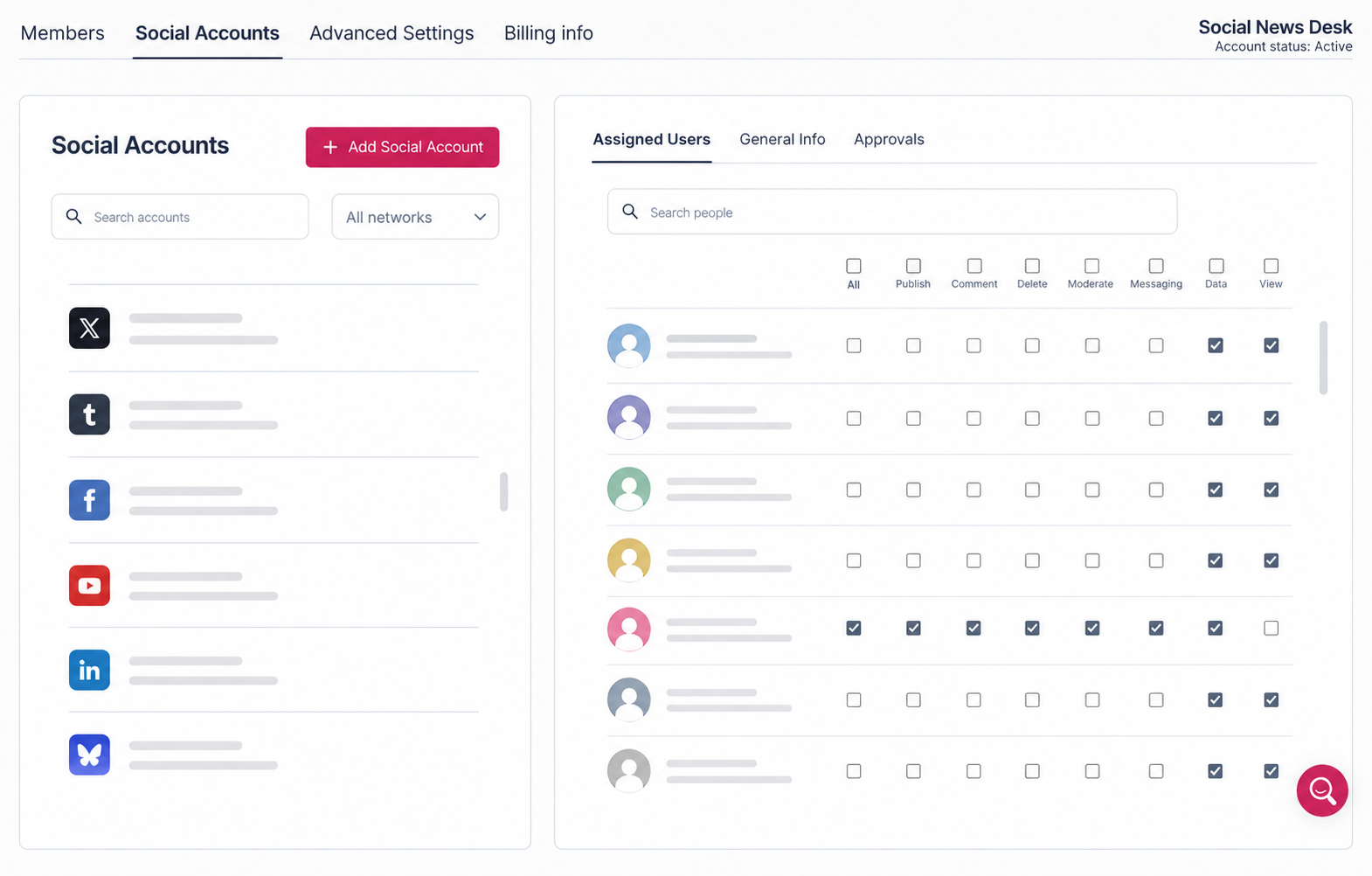The image size is (1372, 876).
Task: Click the accounts list scrollbar handle
Action: [503, 491]
